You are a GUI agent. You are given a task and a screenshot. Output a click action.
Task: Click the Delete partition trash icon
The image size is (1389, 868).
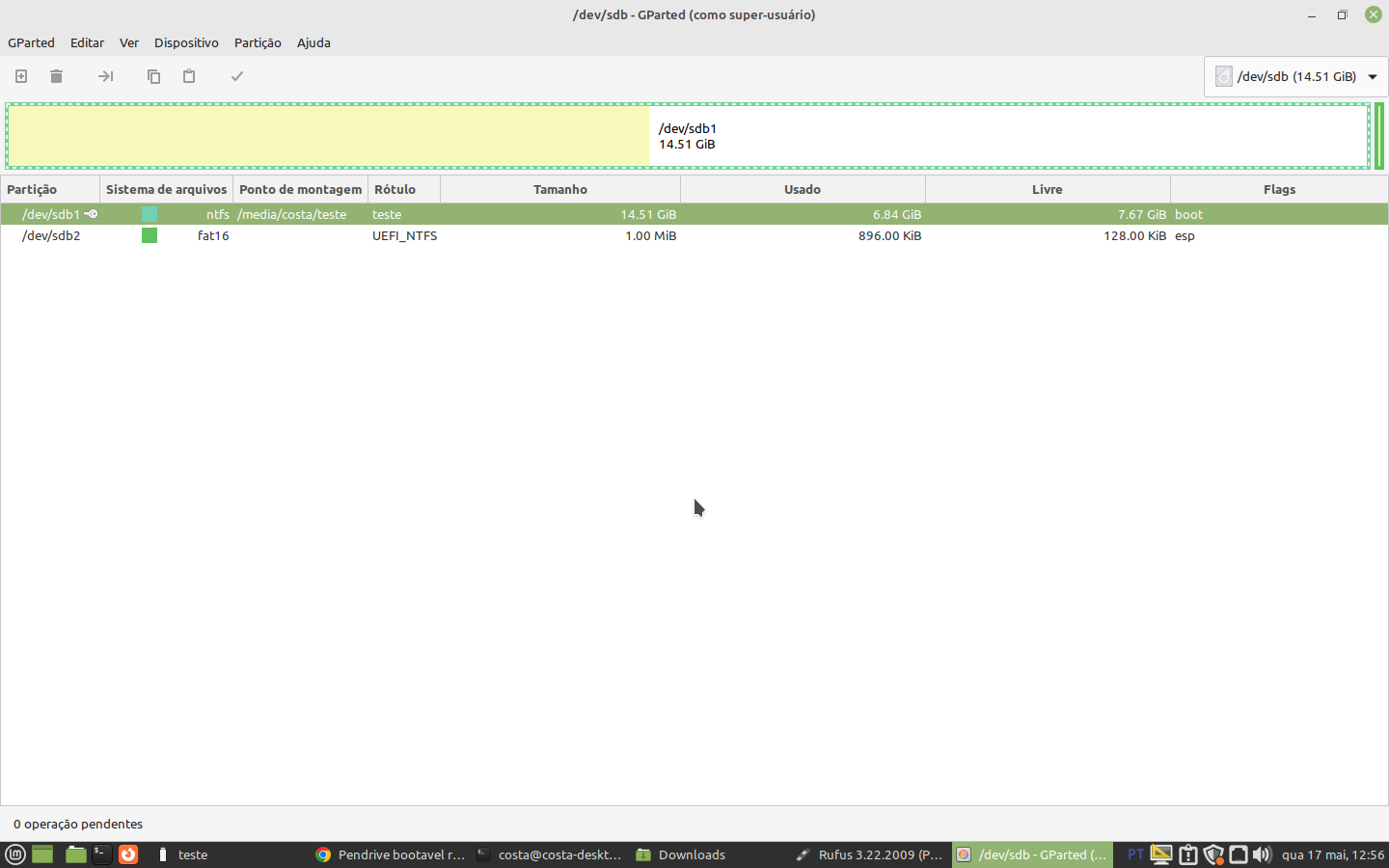tap(56, 76)
